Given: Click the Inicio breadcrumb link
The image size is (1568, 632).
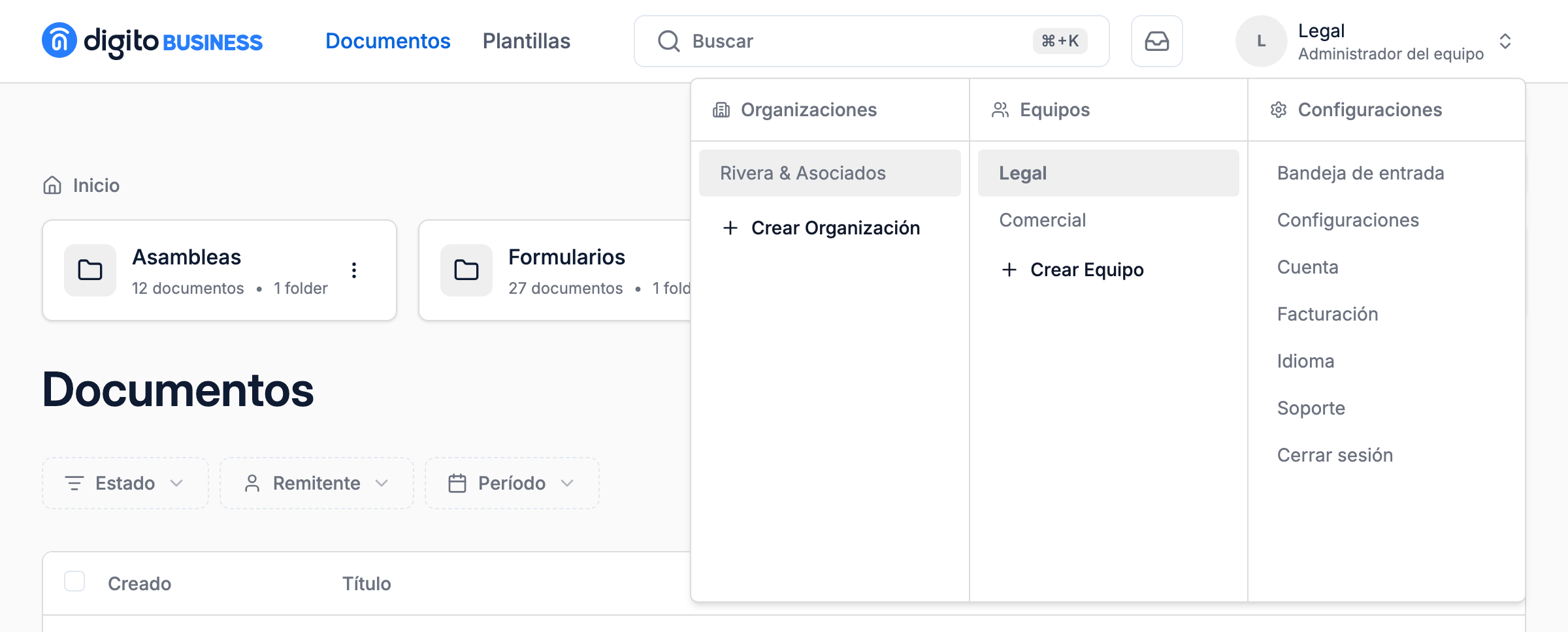Looking at the screenshot, I should click(x=96, y=185).
